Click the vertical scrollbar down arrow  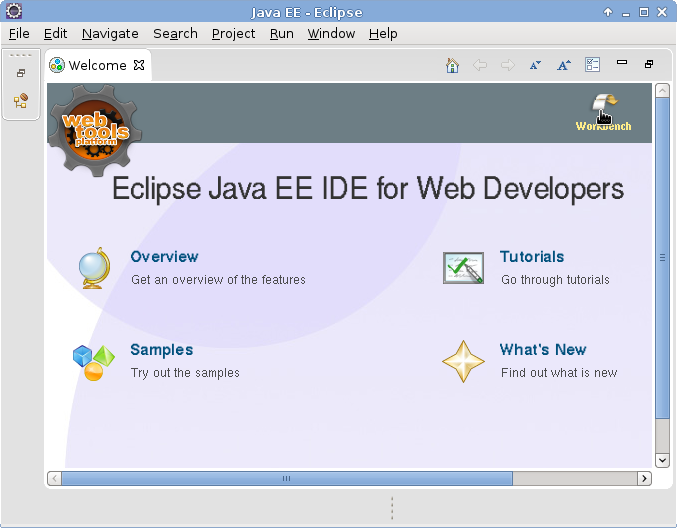pos(662,460)
